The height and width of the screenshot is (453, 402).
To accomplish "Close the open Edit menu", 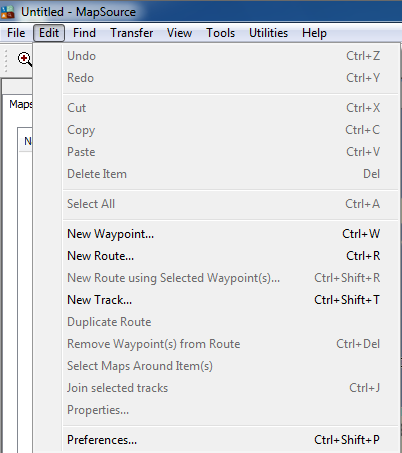I will click(49, 33).
